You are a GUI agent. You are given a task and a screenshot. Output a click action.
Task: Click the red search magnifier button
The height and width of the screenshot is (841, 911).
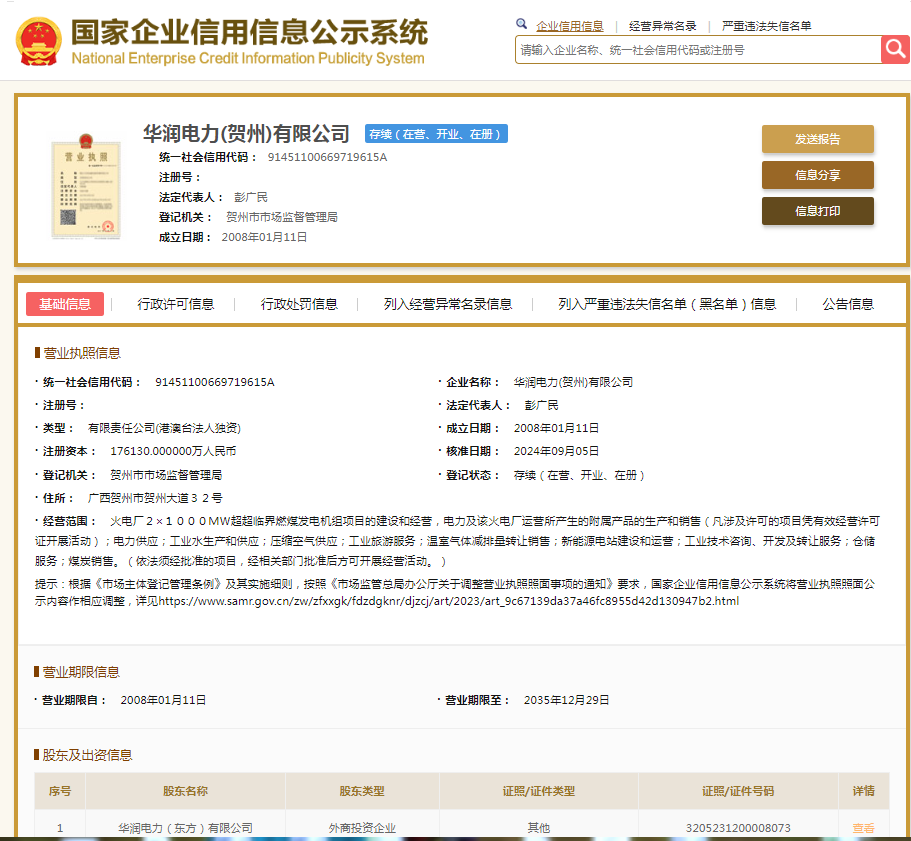pos(895,50)
